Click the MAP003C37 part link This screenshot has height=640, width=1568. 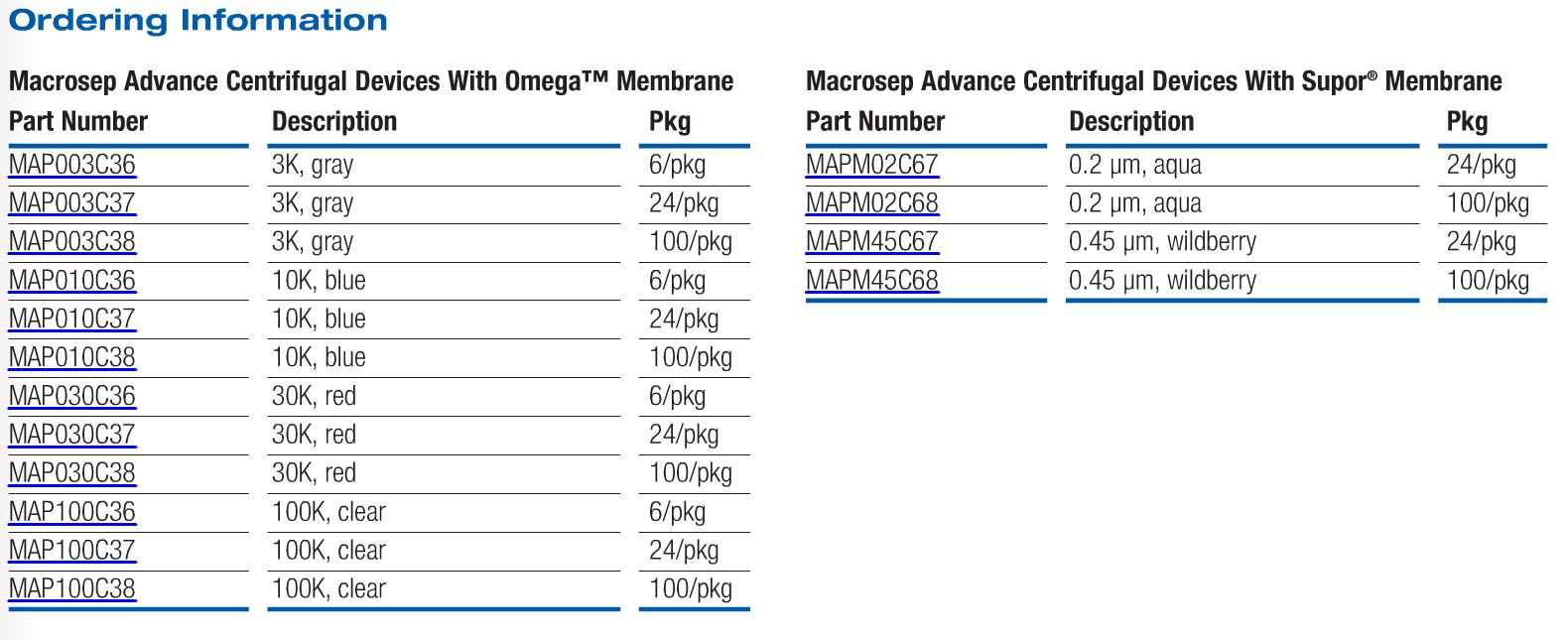coord(72,203)
